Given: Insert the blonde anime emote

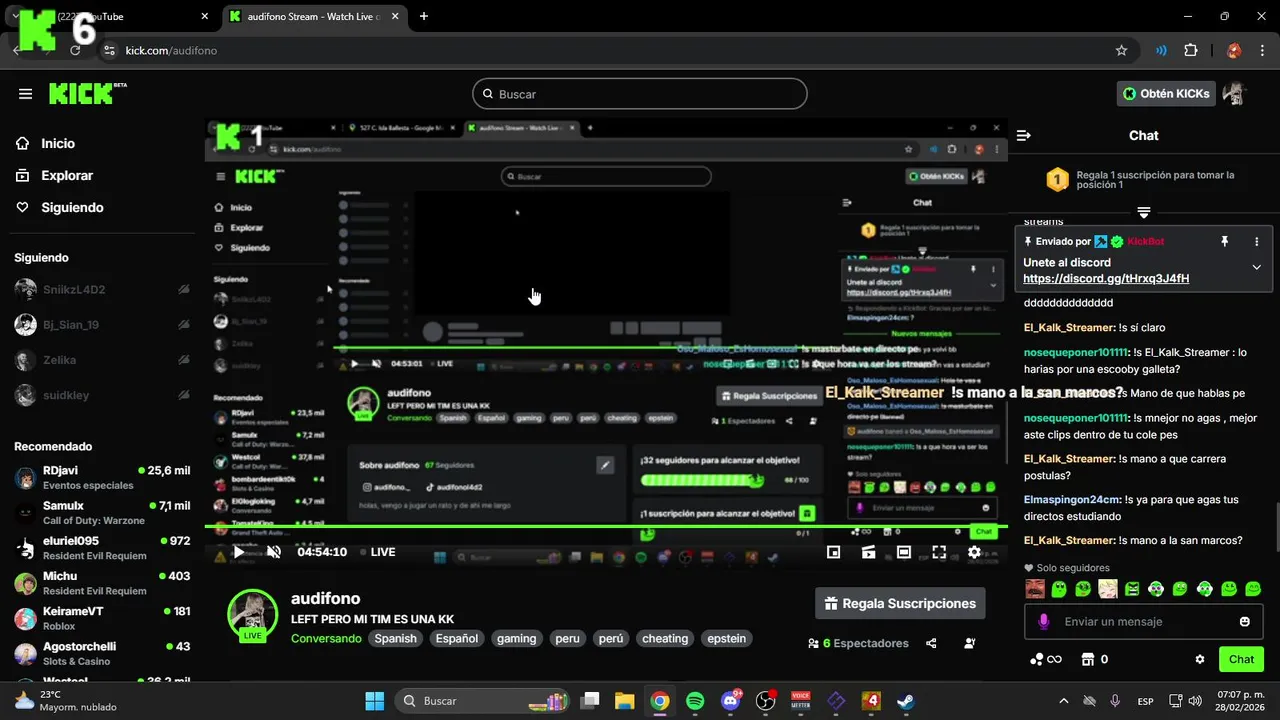Looking at the screenshot, I should 1108,589.
